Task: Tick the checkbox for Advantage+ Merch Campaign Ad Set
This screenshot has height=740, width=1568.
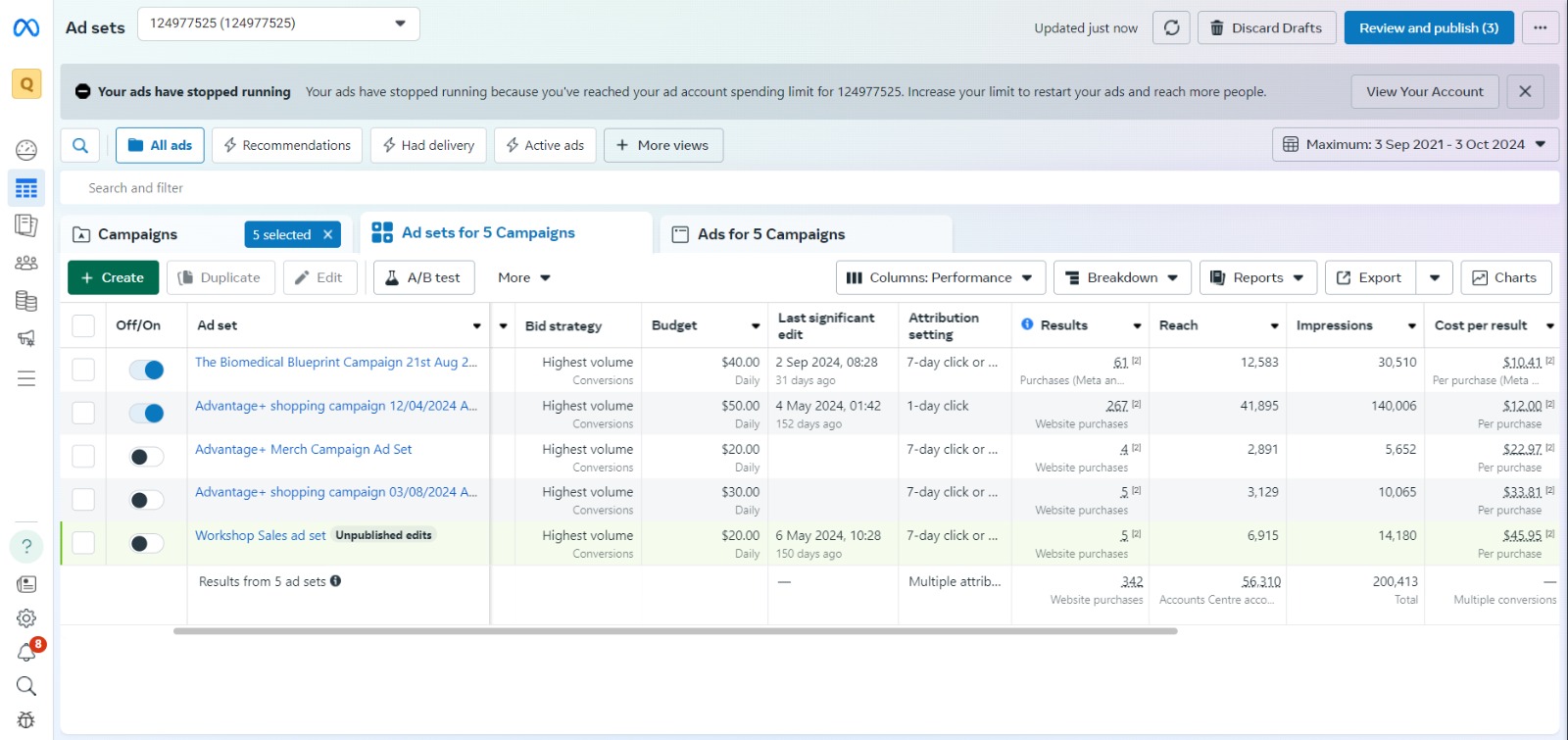Action: click(83, 456)
